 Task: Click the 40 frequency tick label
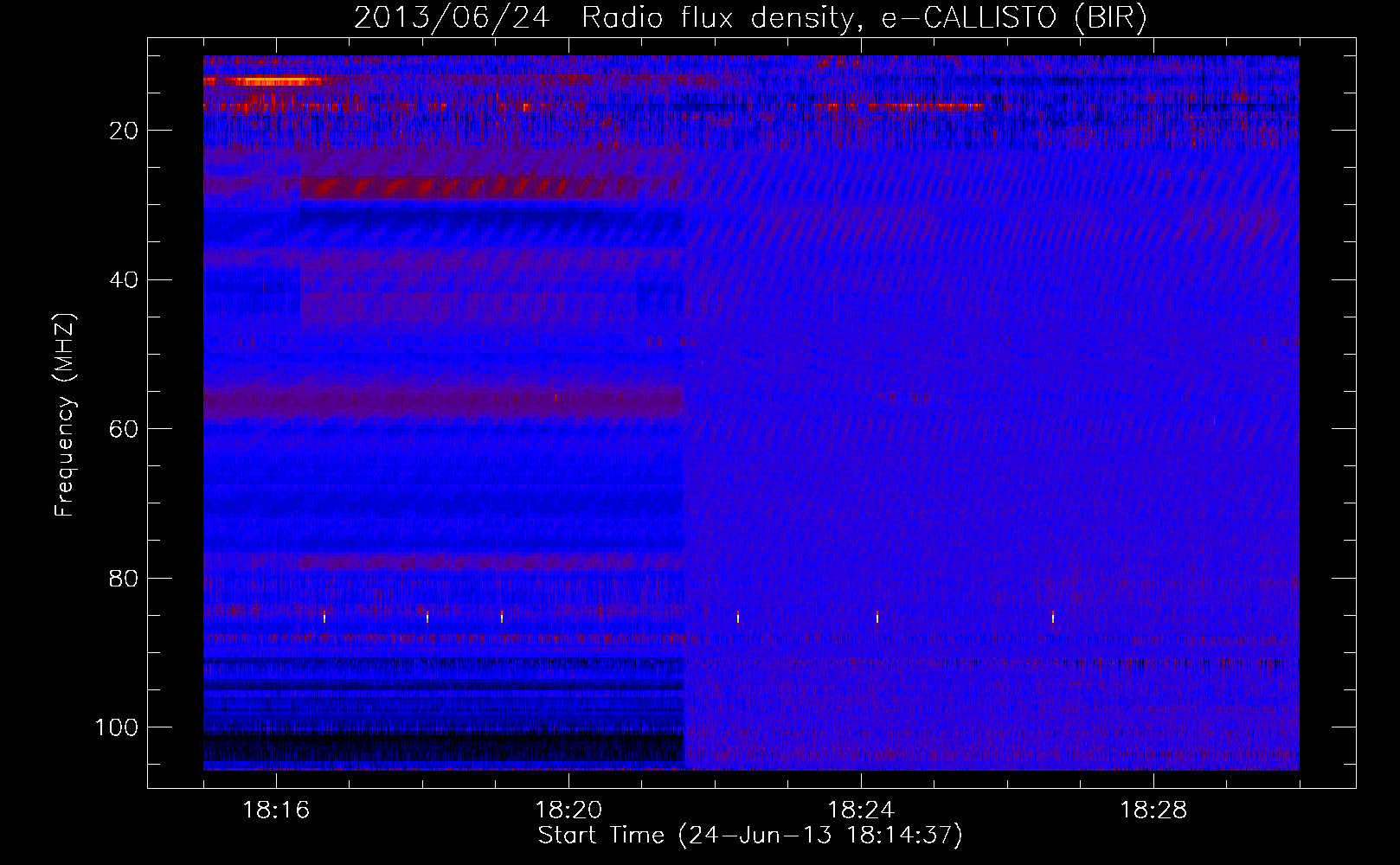[x=124, y=280]
